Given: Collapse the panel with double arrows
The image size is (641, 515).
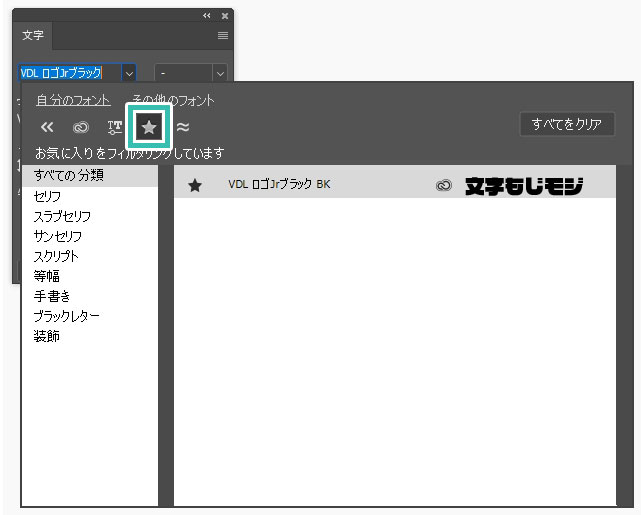Looking at the screenshot, I should 207,16.
